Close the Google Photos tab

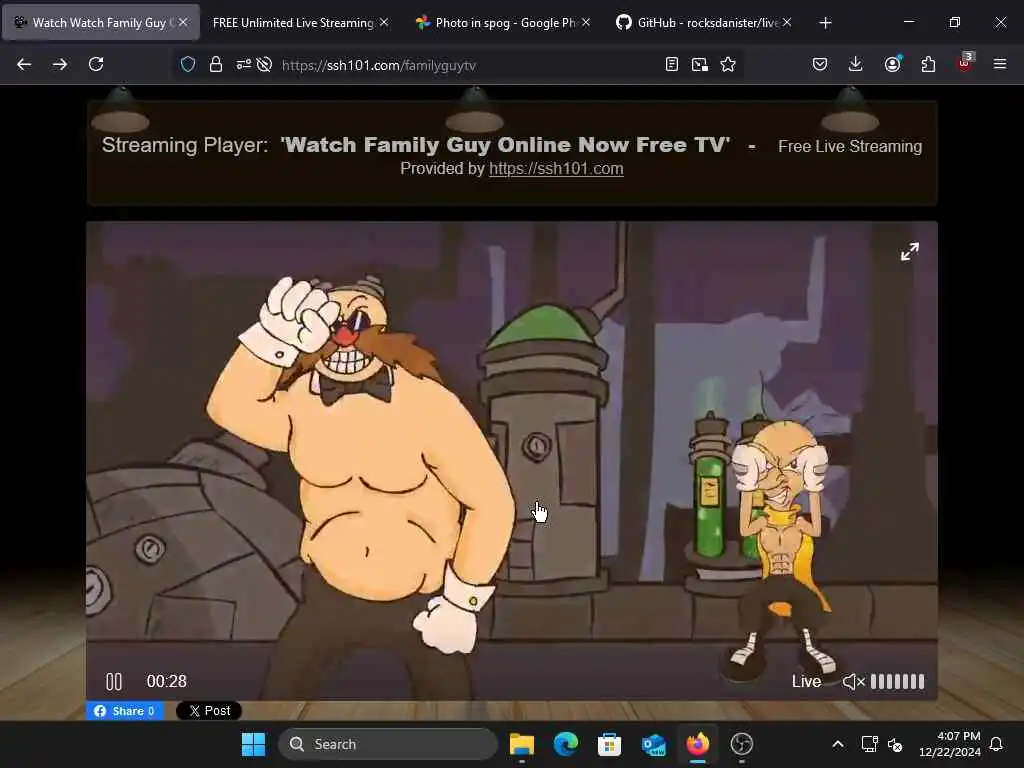coord(586,22)
